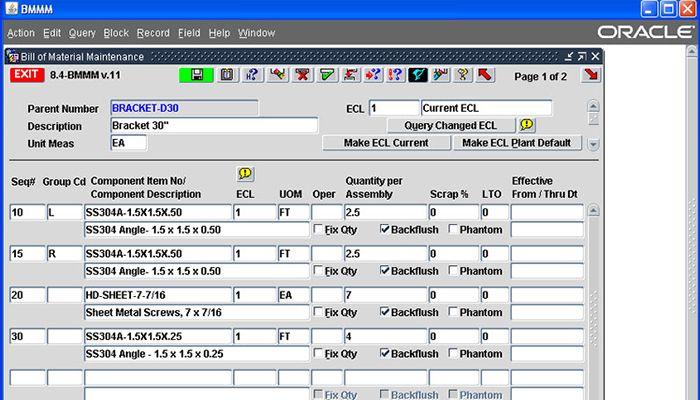Click the red arrow with question mark icon
This screenshot has height=400, width=700.
[373, 75]
